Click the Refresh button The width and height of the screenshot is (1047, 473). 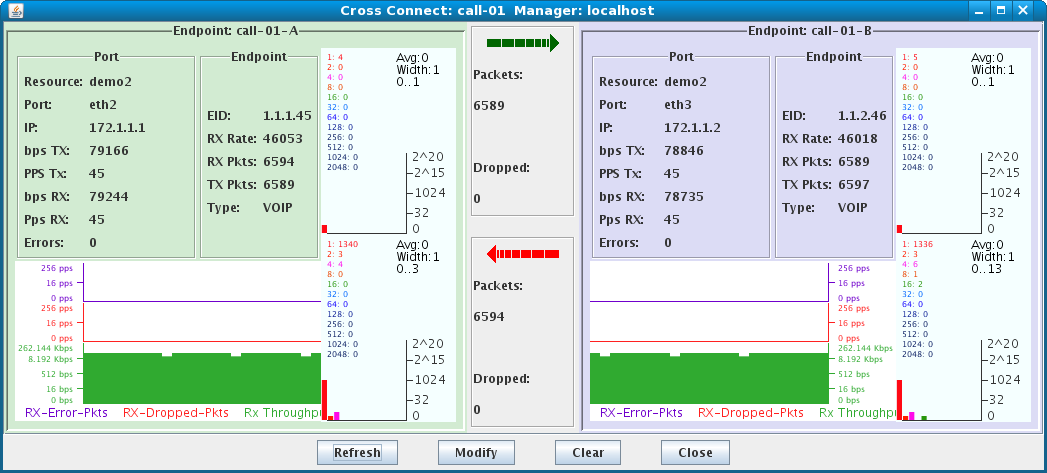(357, 452)
